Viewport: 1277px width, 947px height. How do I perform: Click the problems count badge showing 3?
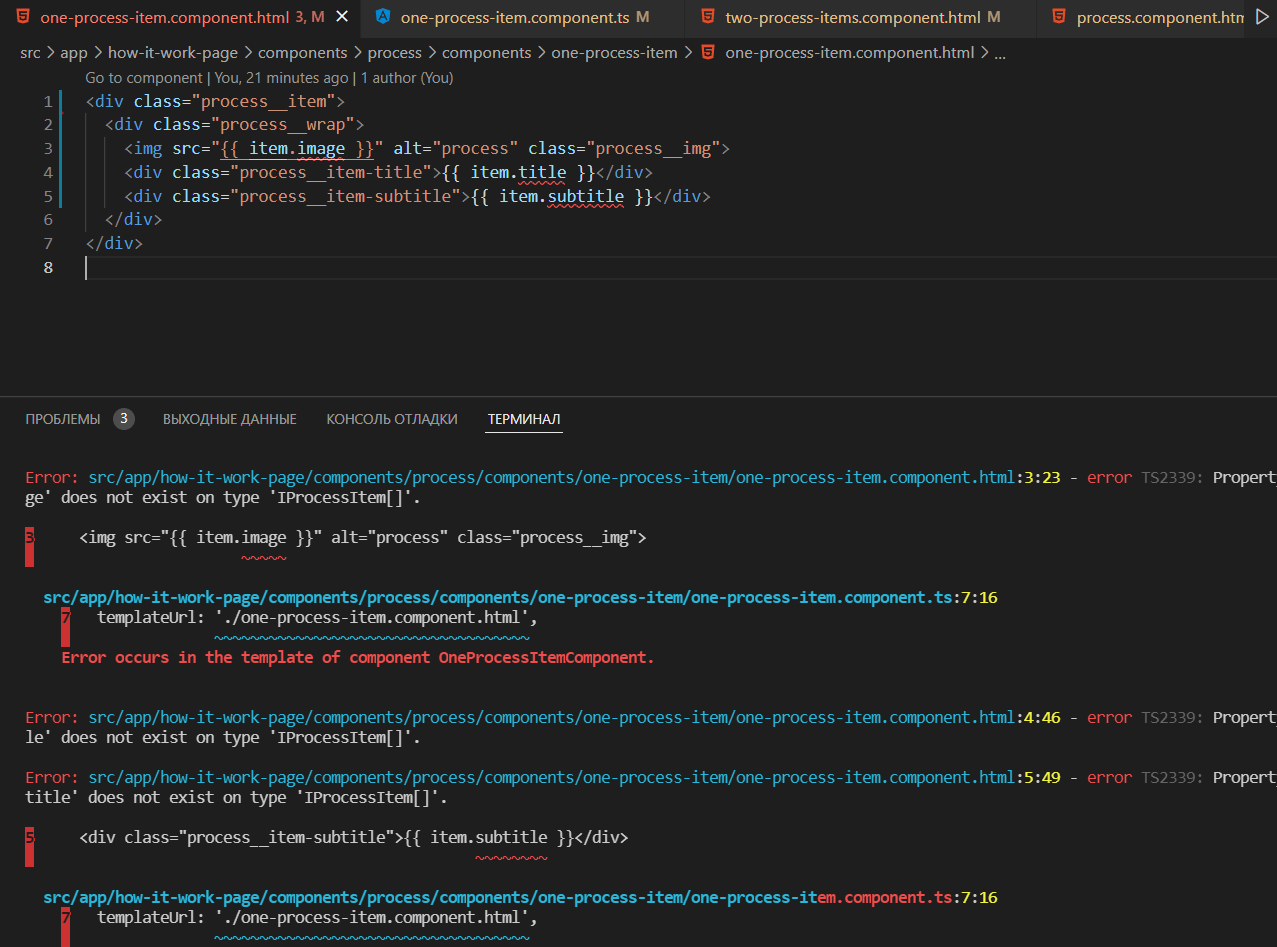point(124,418)
